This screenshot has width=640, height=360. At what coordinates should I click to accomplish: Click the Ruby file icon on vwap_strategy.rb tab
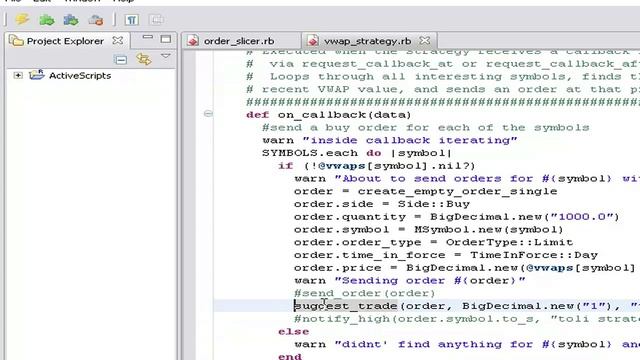click(x=313, y=40)
